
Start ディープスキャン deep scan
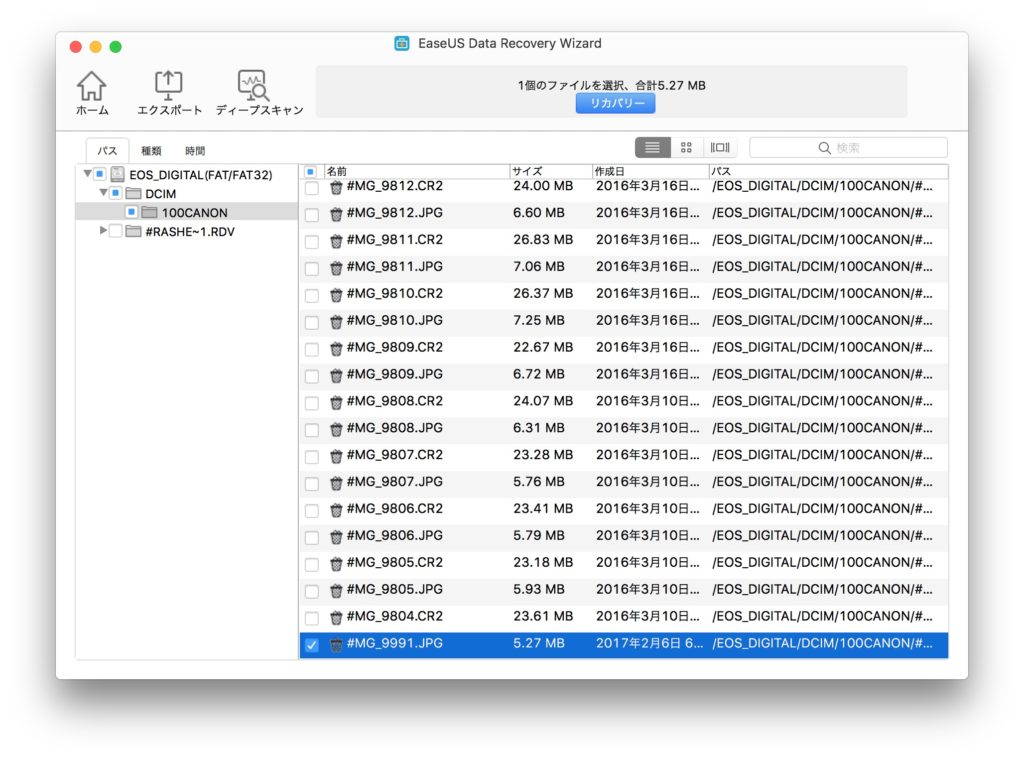pos(259,93)
